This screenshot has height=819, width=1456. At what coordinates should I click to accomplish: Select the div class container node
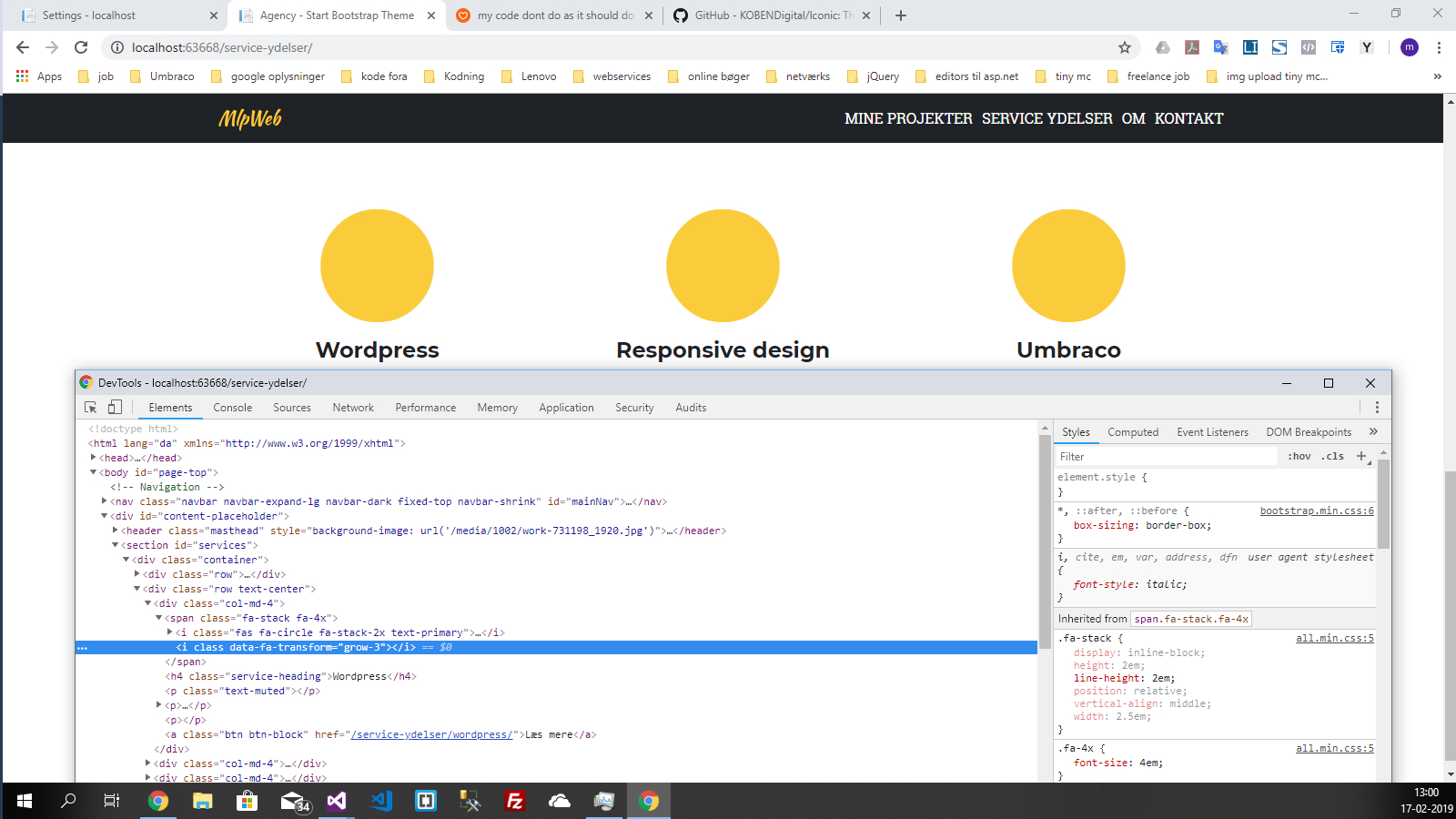pos(200,560)
